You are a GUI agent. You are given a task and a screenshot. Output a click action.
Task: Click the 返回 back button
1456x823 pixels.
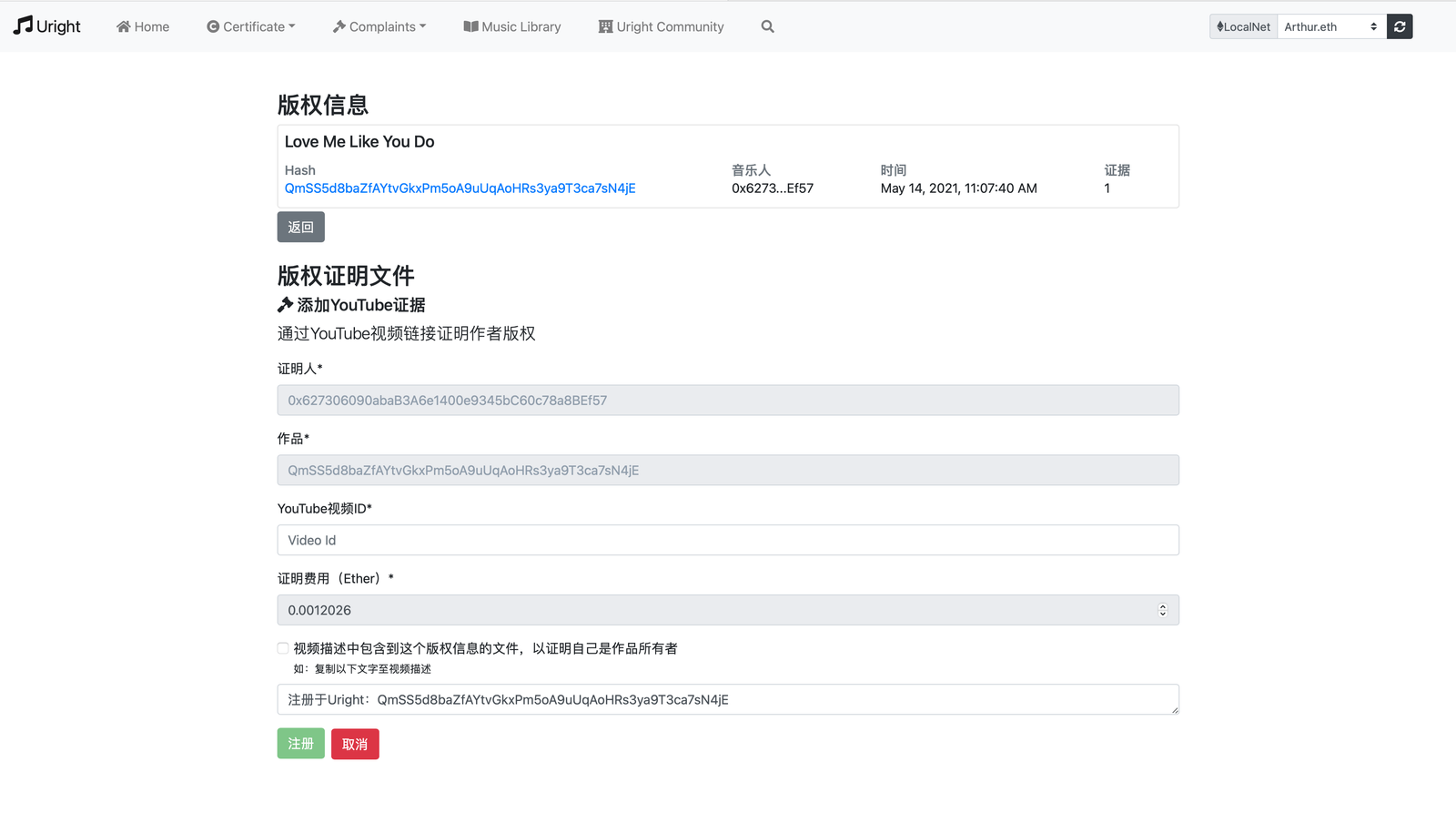coord(301,227)
